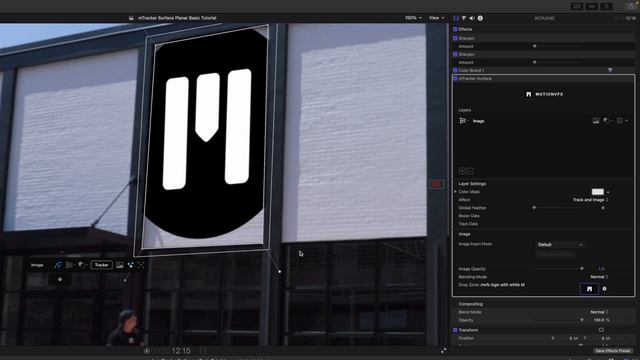Image resolution: width=640 pixels, height=360 pixels.
Task: Disable the first Sharpen effect checkbox
Action: click(455, 38)
